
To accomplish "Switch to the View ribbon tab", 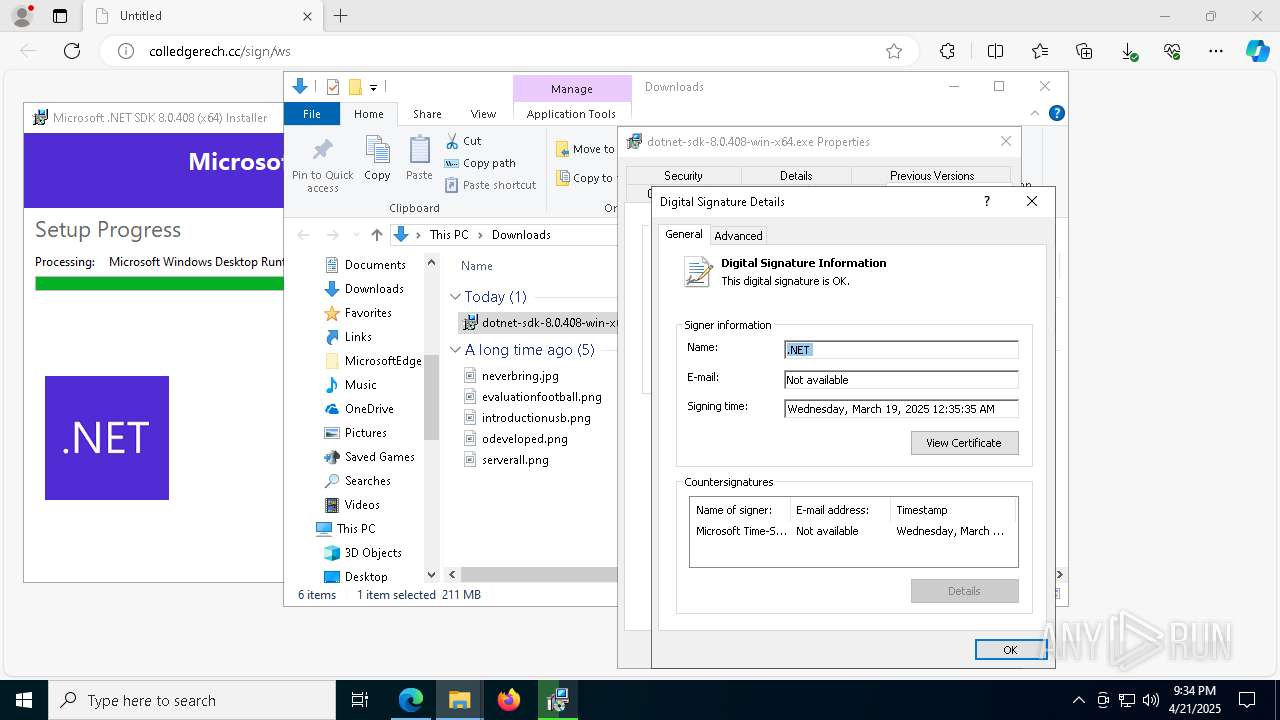I will (483, 114).
